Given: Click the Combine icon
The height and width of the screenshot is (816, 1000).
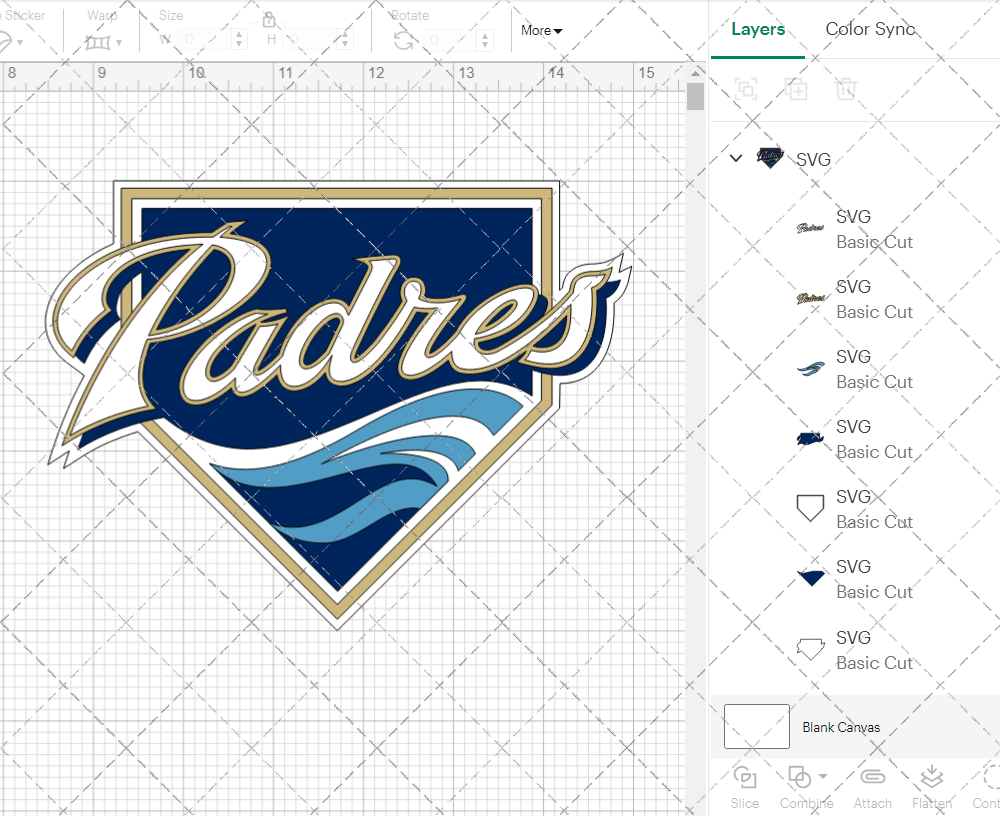Looking at the screenshot, I should coord(799,777).
